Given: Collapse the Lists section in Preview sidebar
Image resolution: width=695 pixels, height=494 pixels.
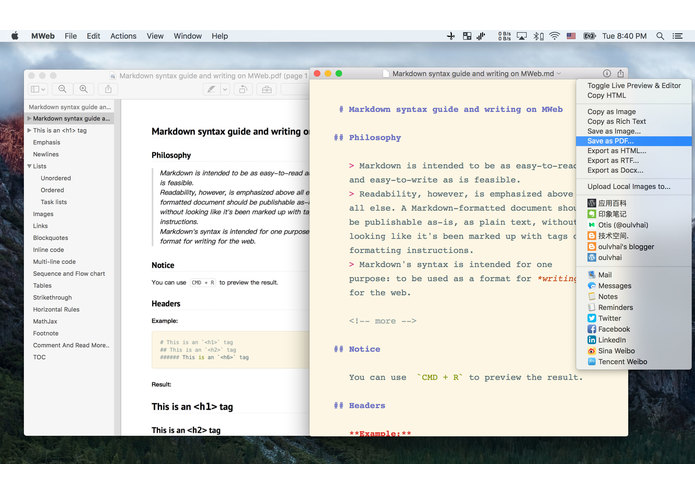Looking at the screenshot, I should tap(29, 166).
